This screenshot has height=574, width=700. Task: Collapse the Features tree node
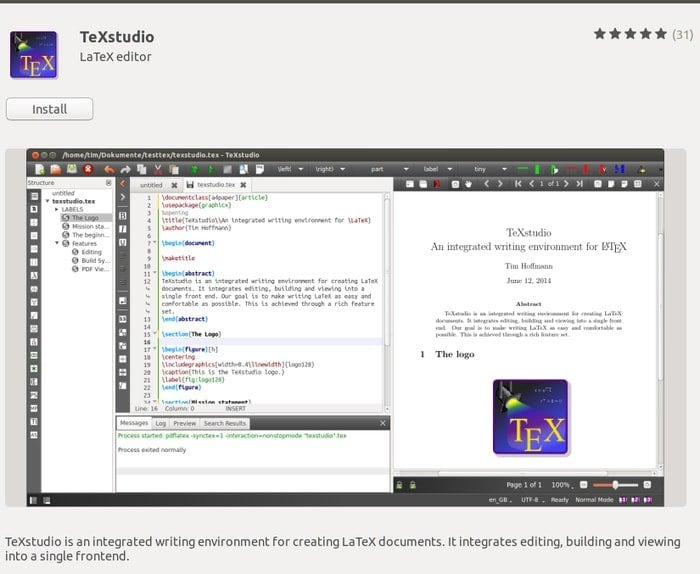click(57, 243)
